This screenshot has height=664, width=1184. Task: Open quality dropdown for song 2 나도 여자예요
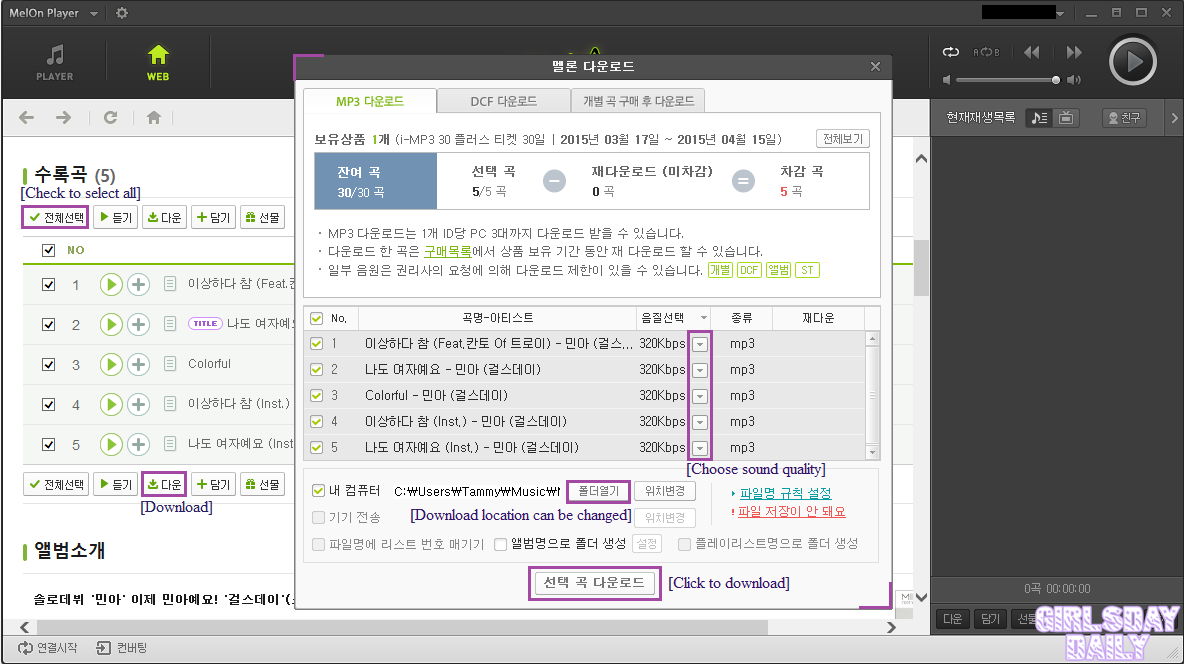[x=700, y=370]
